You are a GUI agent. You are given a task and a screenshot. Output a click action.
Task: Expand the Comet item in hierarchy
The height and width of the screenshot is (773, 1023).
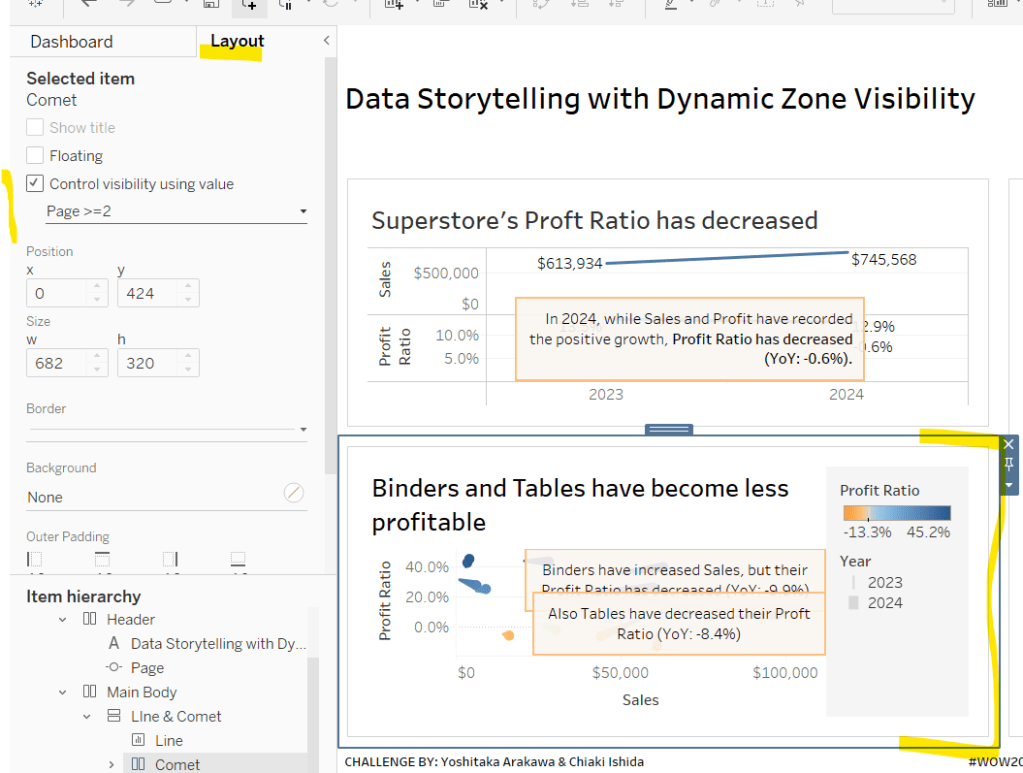(111, 765)
